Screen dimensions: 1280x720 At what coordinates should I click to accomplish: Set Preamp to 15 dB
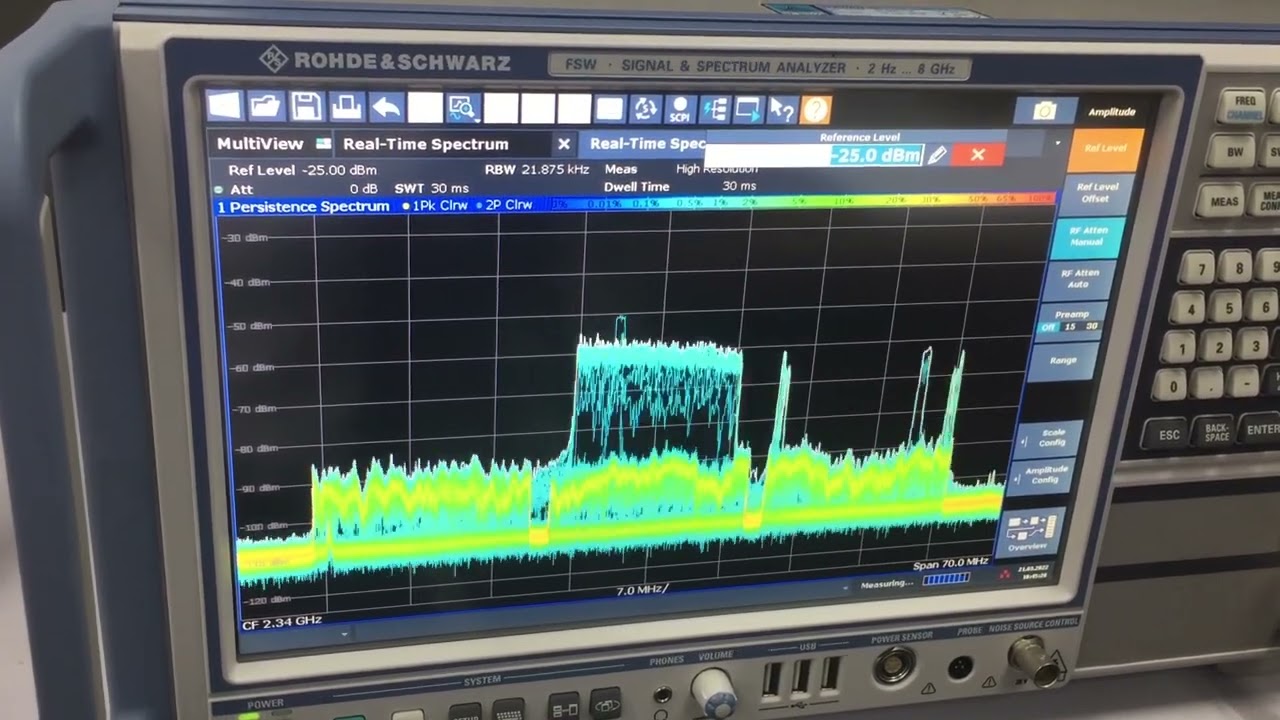[1069, 327]
